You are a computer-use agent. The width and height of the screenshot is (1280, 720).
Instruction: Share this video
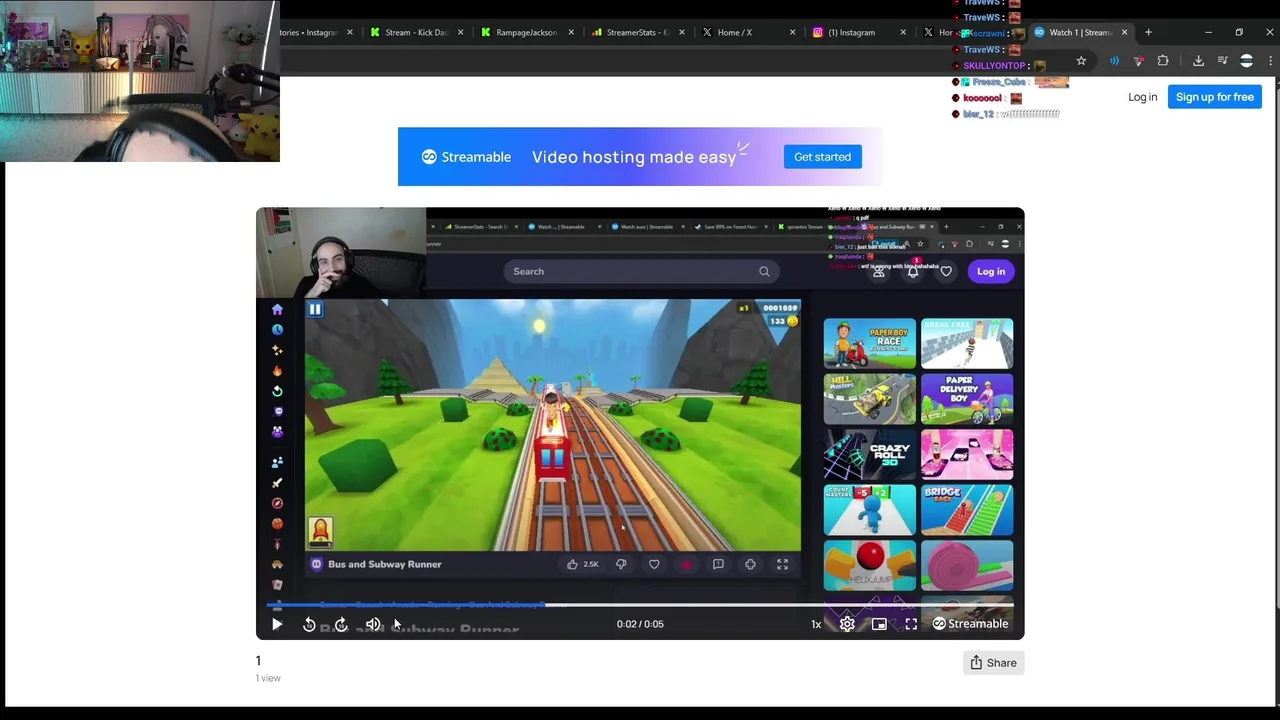(x=993, y=663)
